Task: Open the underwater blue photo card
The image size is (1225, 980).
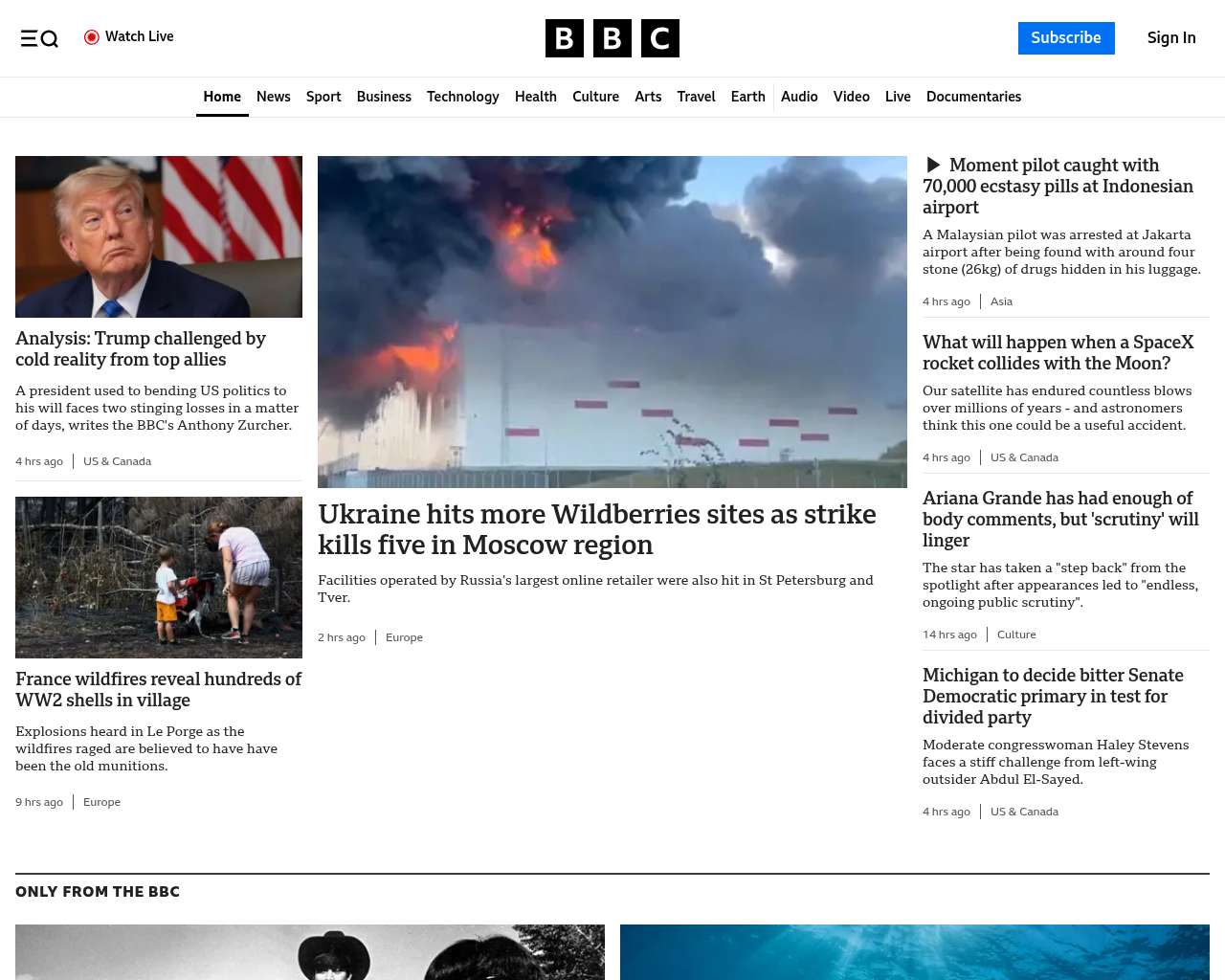Action: 915,952
